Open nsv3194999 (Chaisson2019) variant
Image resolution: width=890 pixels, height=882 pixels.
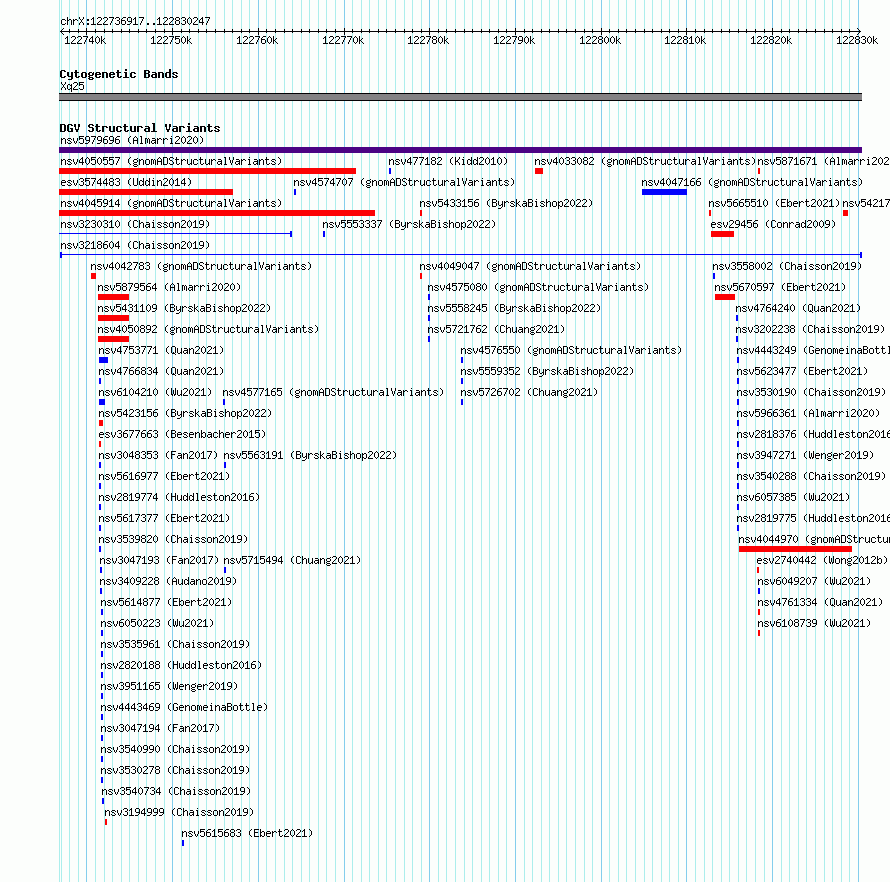[x=179, y=812]
